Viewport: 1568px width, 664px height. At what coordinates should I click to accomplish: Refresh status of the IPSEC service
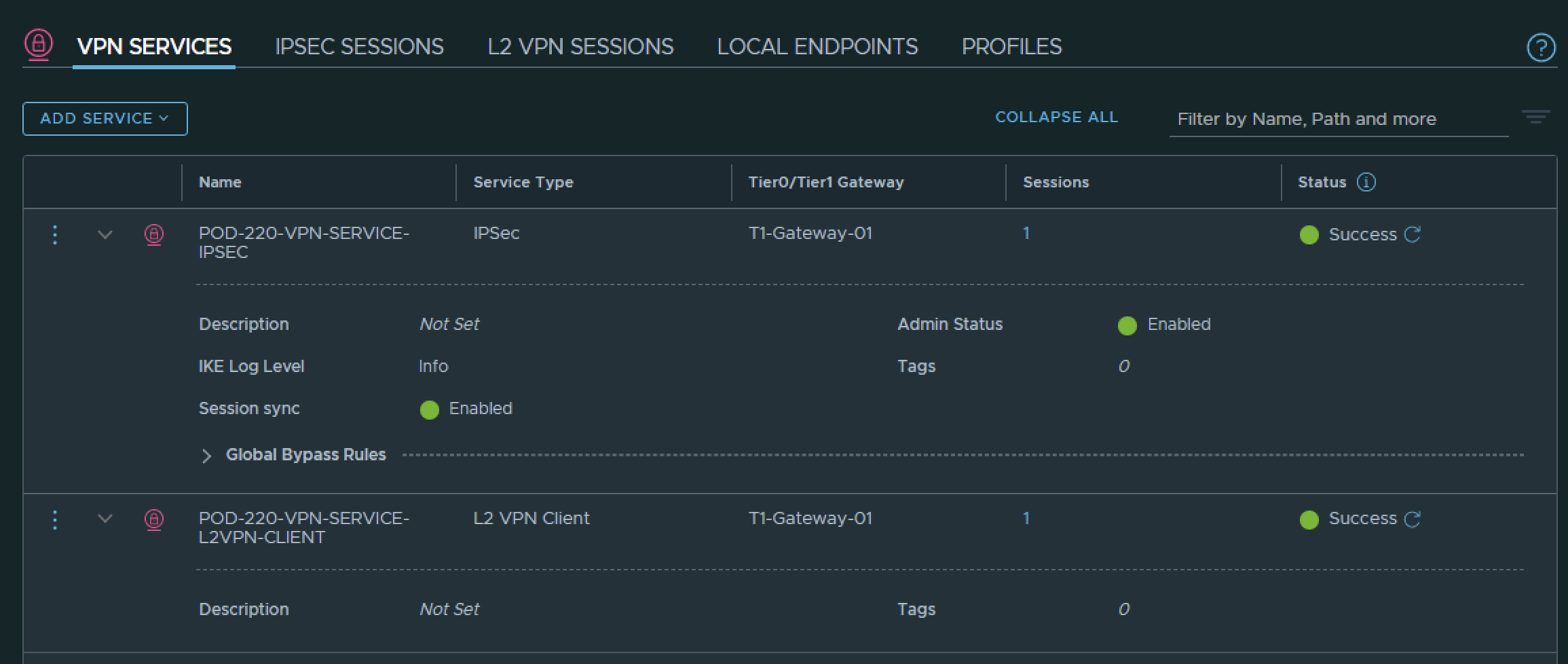tap(1413, 234)
